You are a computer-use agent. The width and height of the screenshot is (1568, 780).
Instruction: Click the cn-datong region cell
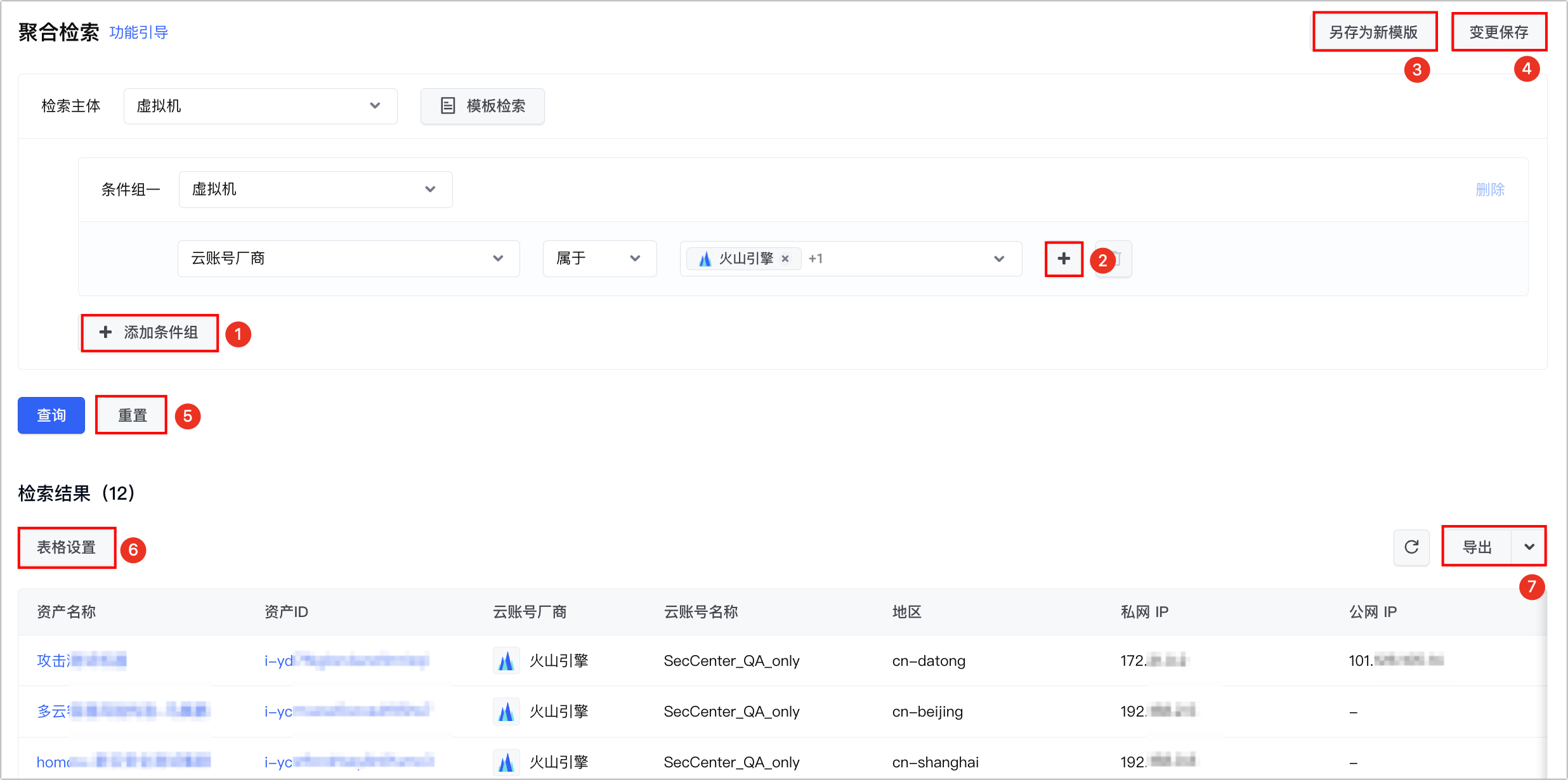(929, 661)
